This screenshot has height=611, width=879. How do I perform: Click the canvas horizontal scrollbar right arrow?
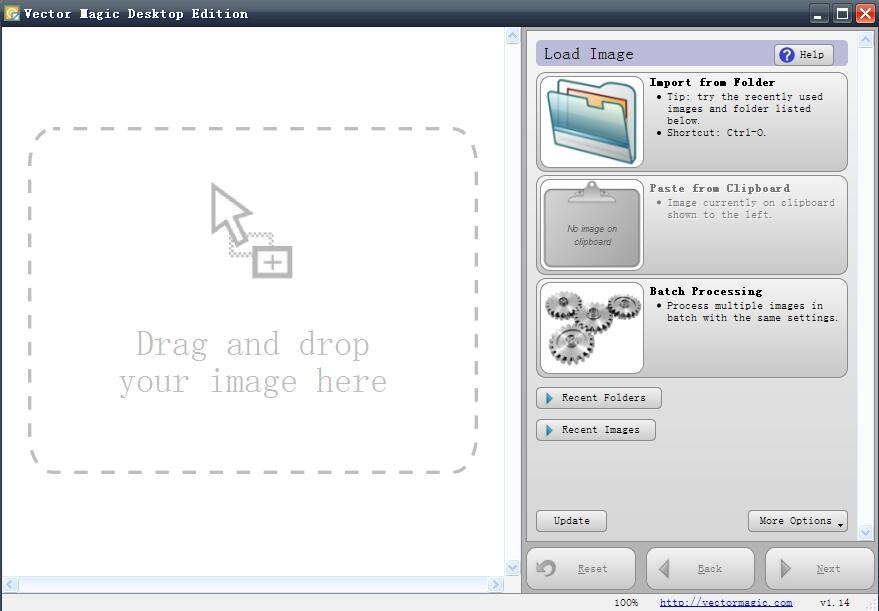click(x=494, y=585)
